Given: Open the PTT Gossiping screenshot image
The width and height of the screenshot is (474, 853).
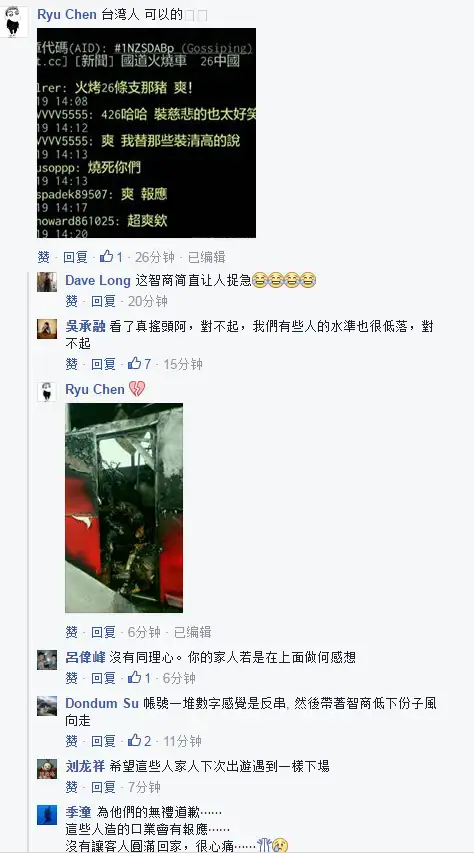Looking at the screenshot, I should pos(146,133).
